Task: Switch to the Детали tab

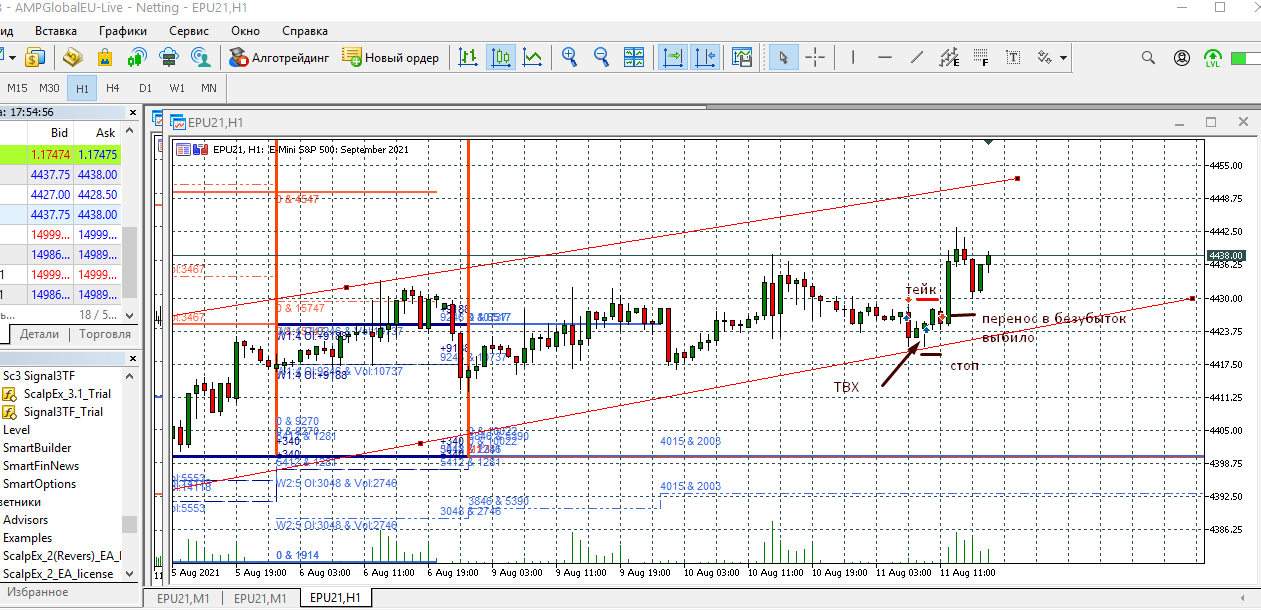Action: (40, 334)
